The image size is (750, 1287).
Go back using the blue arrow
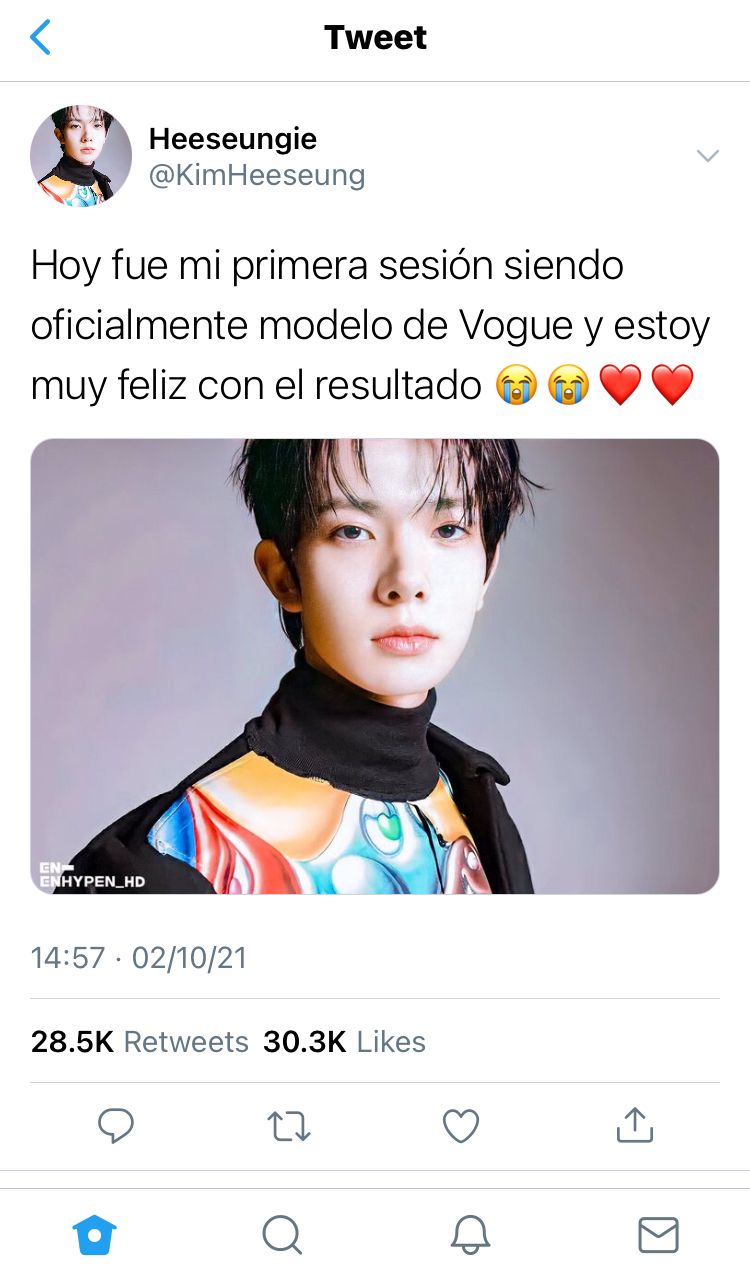pos(40,38)
